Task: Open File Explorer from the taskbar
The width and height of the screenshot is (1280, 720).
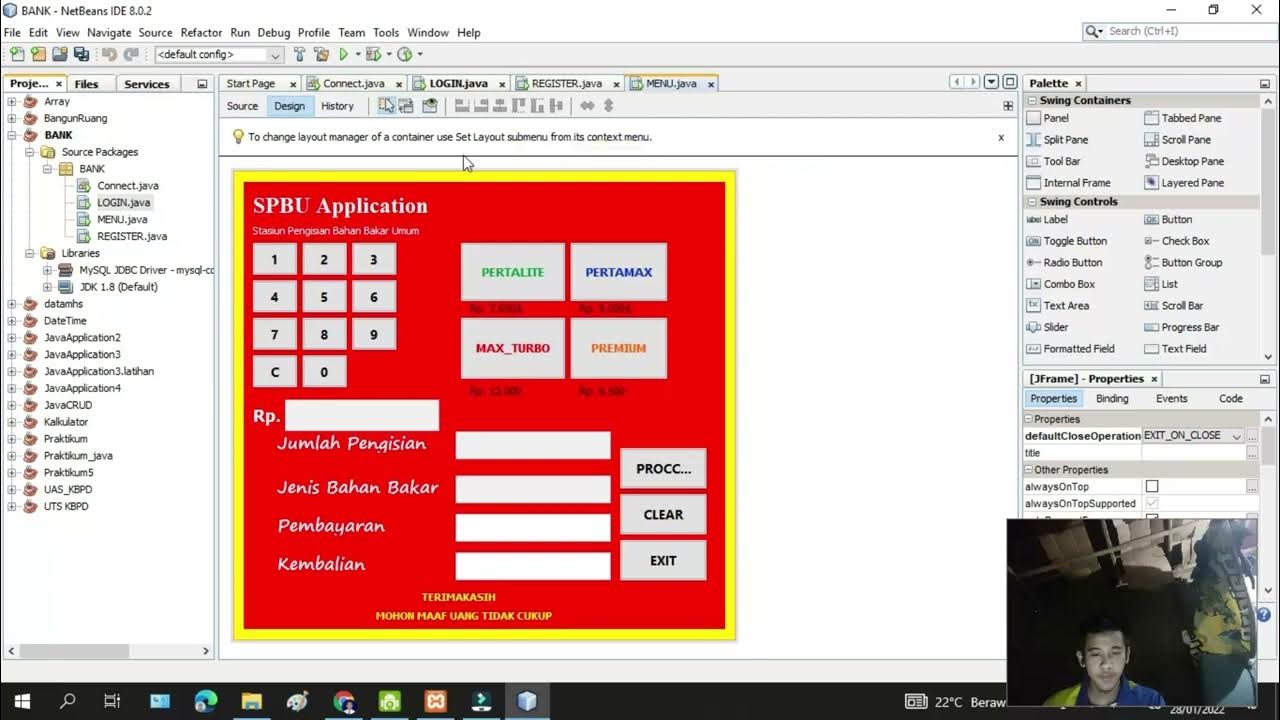Action: 251,701
